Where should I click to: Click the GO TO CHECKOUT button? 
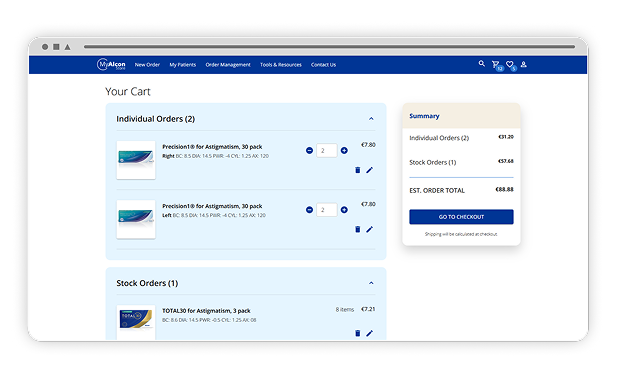(461, 217)
